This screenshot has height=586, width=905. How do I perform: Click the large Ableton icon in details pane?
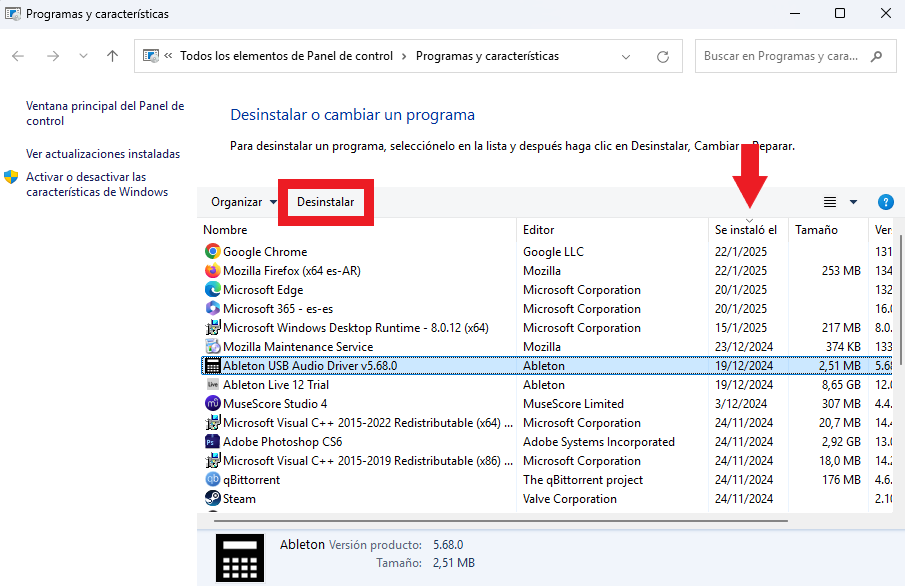point(240,558)
